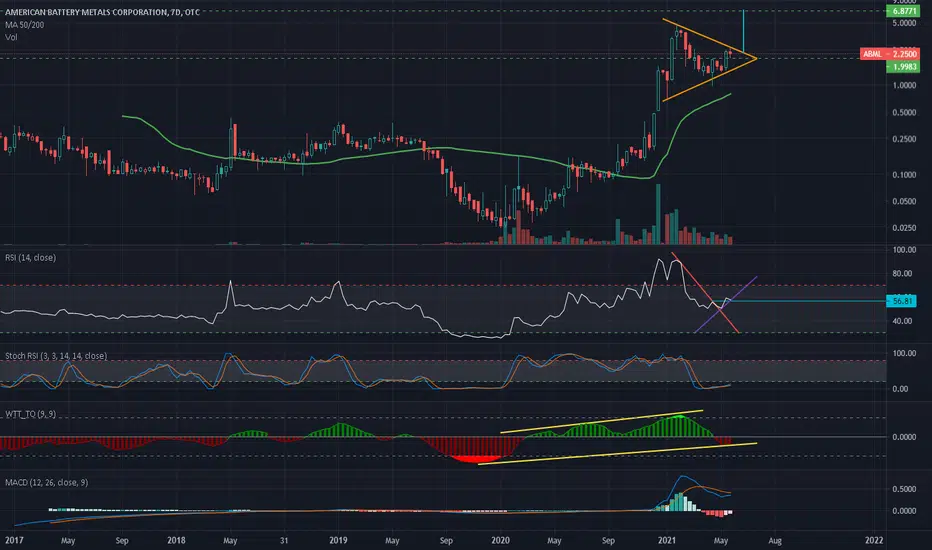
Task: Open the Stoch RSI (3, 3, 14, 14, close) legend
Action: 56,356
